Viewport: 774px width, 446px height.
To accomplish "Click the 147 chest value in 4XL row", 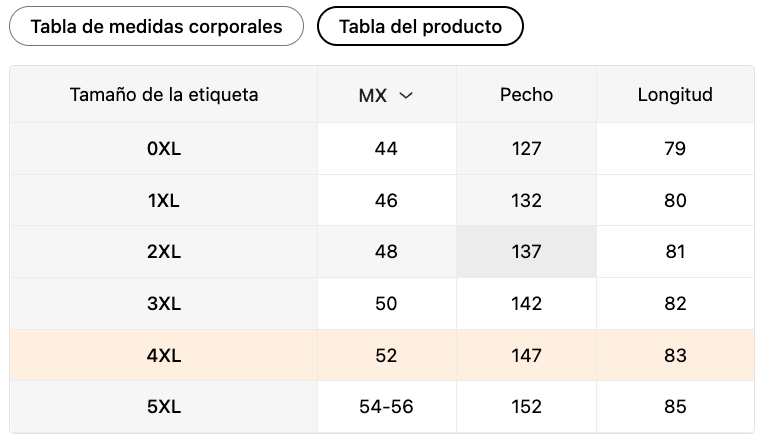I will click(x=526, y=355).
